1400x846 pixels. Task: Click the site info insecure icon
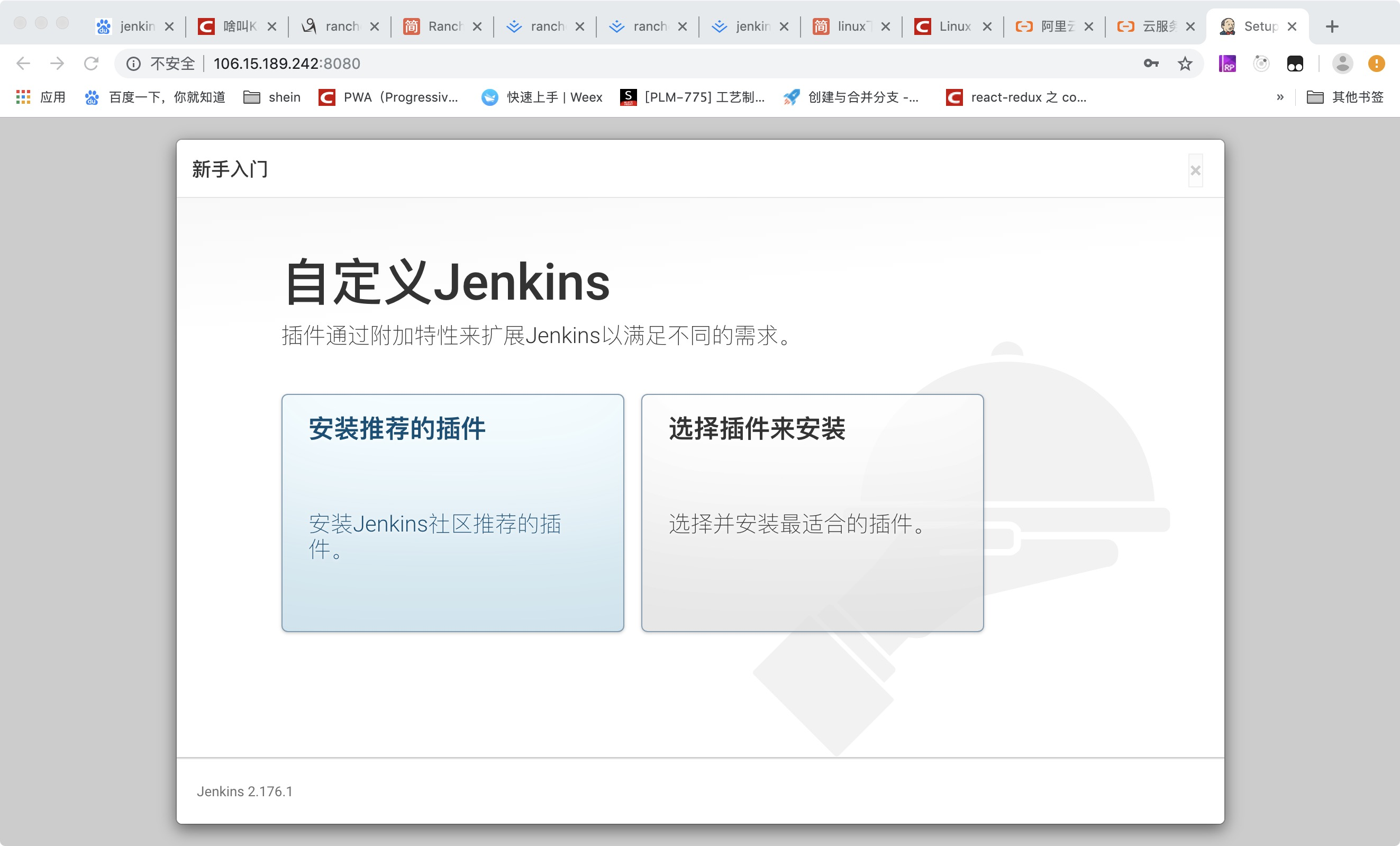pos(133,63)
